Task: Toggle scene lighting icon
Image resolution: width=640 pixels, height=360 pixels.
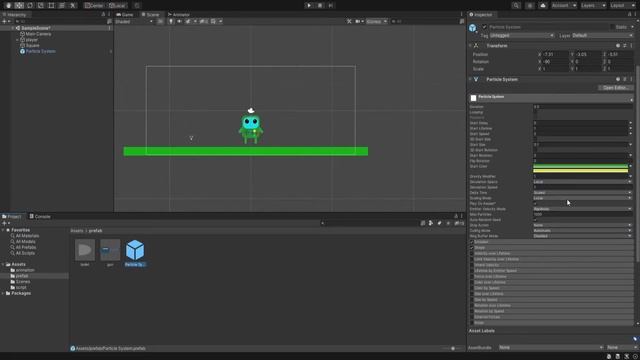Action: coord(171,21)
